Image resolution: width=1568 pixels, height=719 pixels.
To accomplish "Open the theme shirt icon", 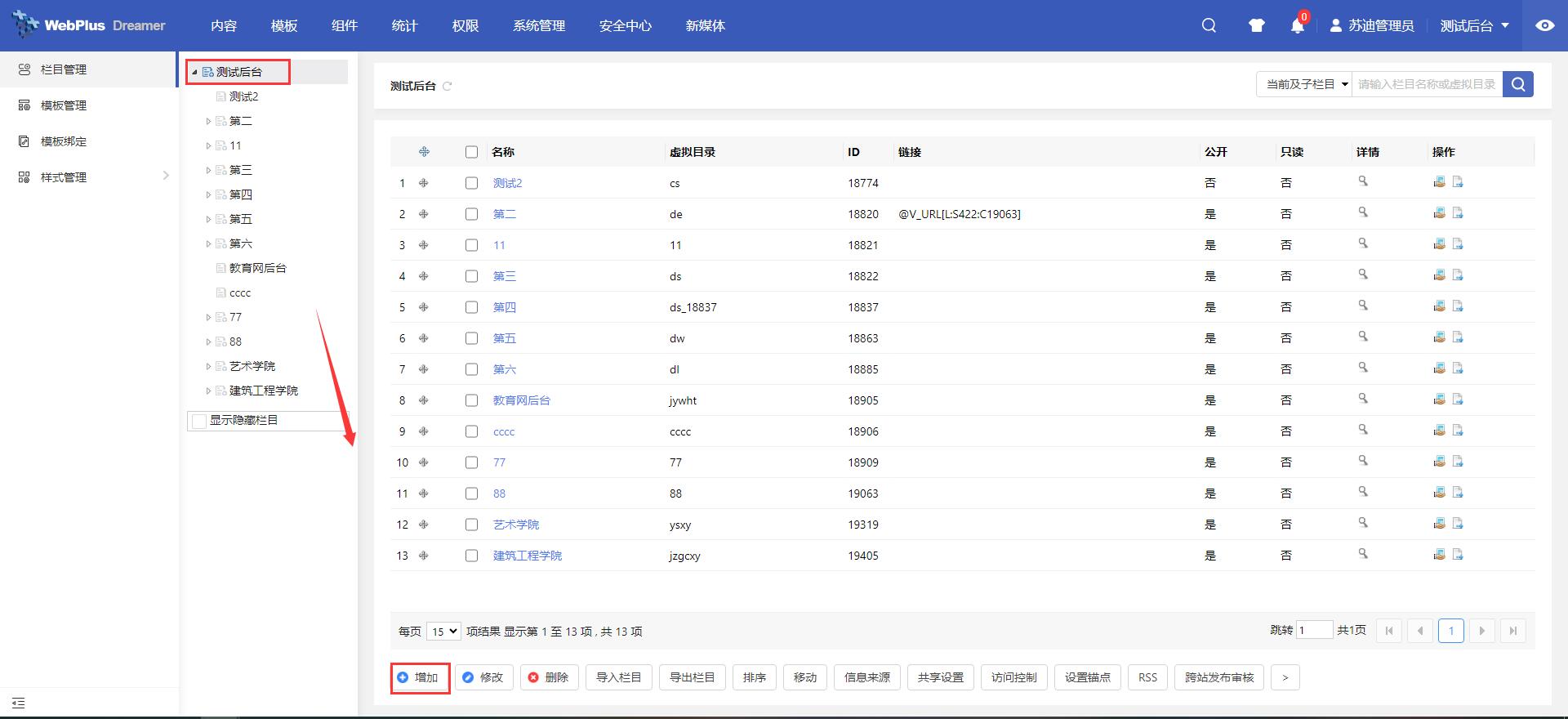I will [x=1256, y=25].
